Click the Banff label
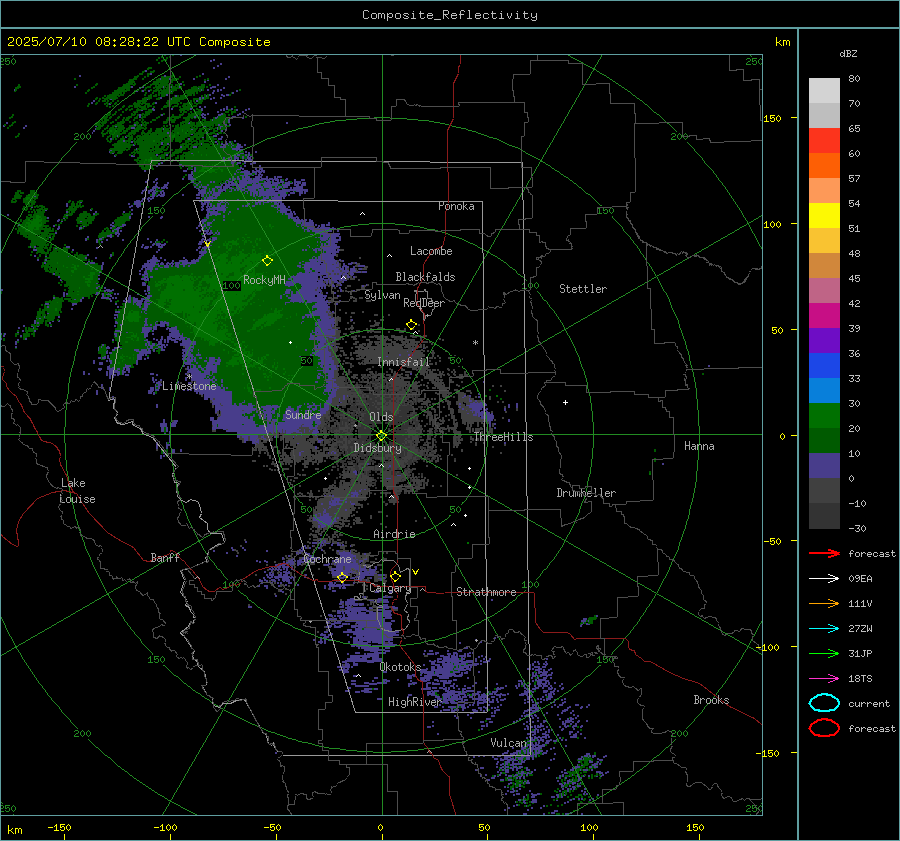Viewport: 900px width, 841px height. pyautogui.click(x=165, y=557)
